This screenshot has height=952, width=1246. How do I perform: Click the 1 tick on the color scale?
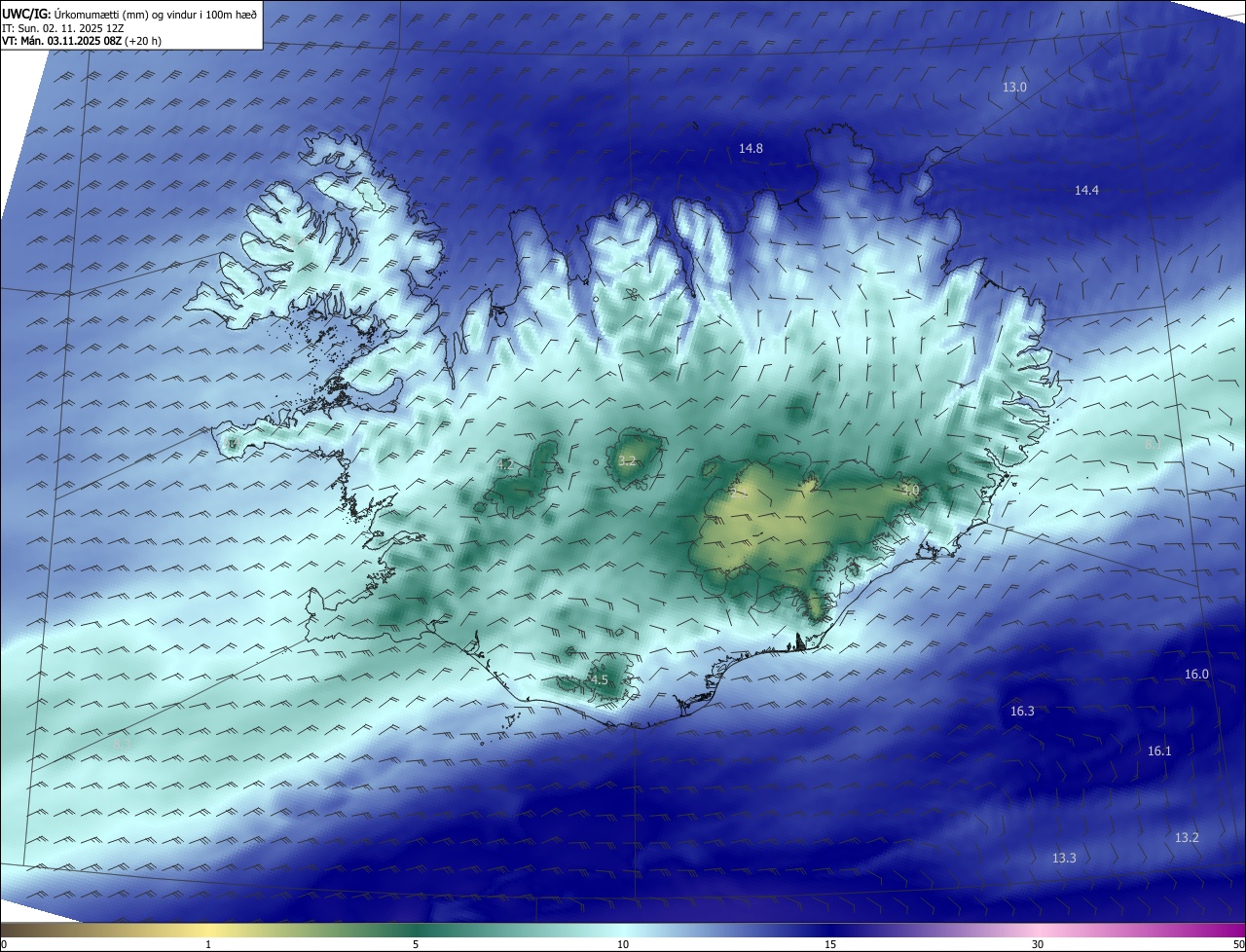[x=208, y=944]
